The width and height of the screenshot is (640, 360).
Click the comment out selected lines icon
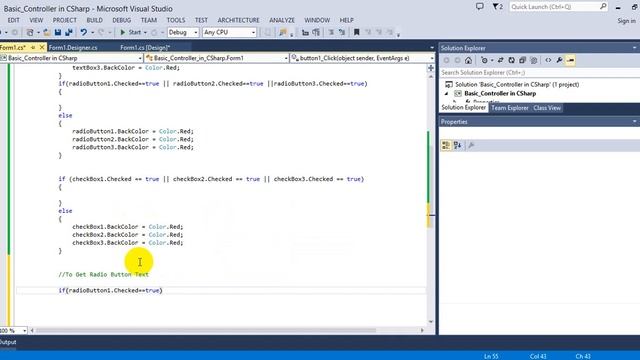coord(331,32)
